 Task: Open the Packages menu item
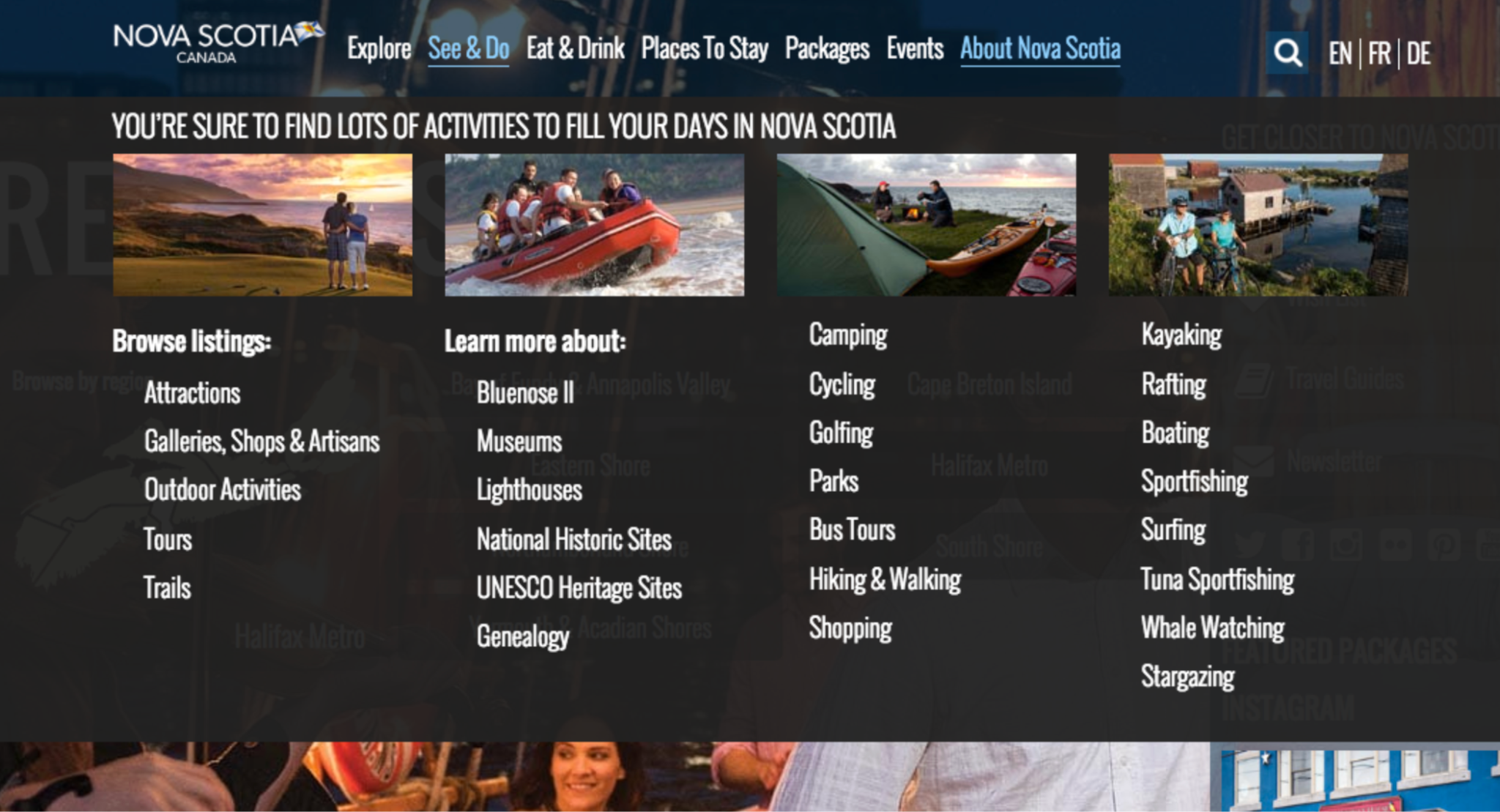pyautogui.click(x=827, y=49)
